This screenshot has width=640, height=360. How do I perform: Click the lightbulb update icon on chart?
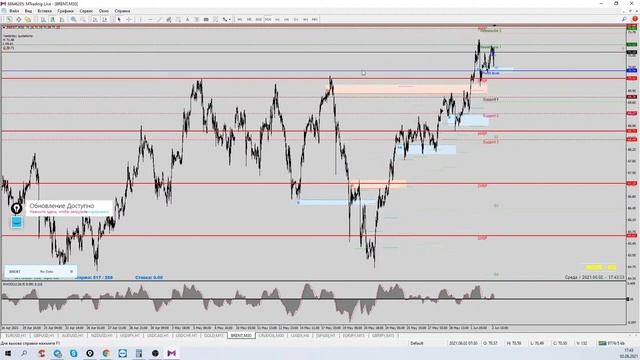(16, 208)
